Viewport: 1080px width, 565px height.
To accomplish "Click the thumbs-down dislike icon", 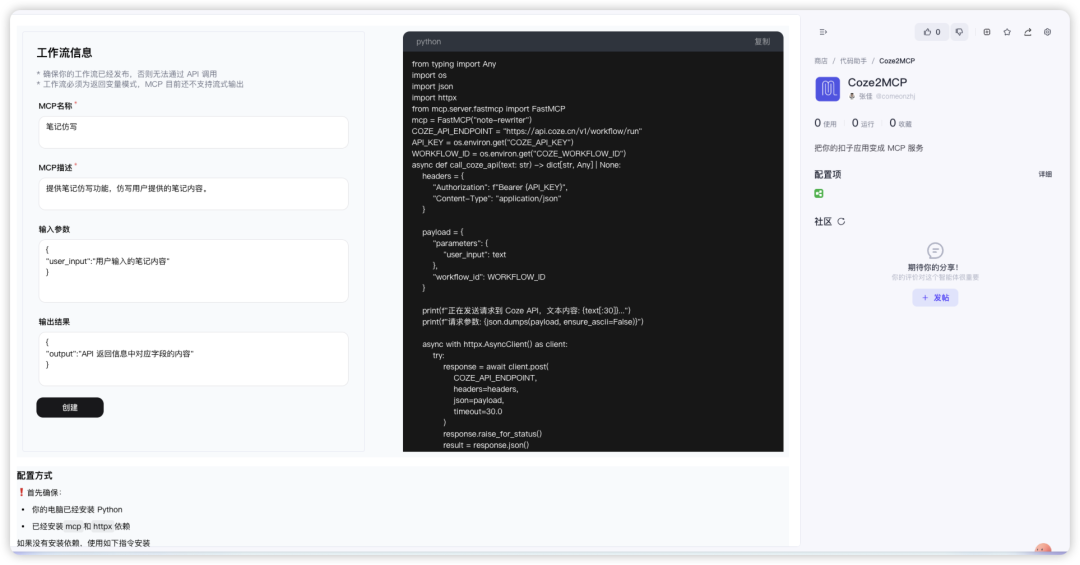I will point(959,32).
